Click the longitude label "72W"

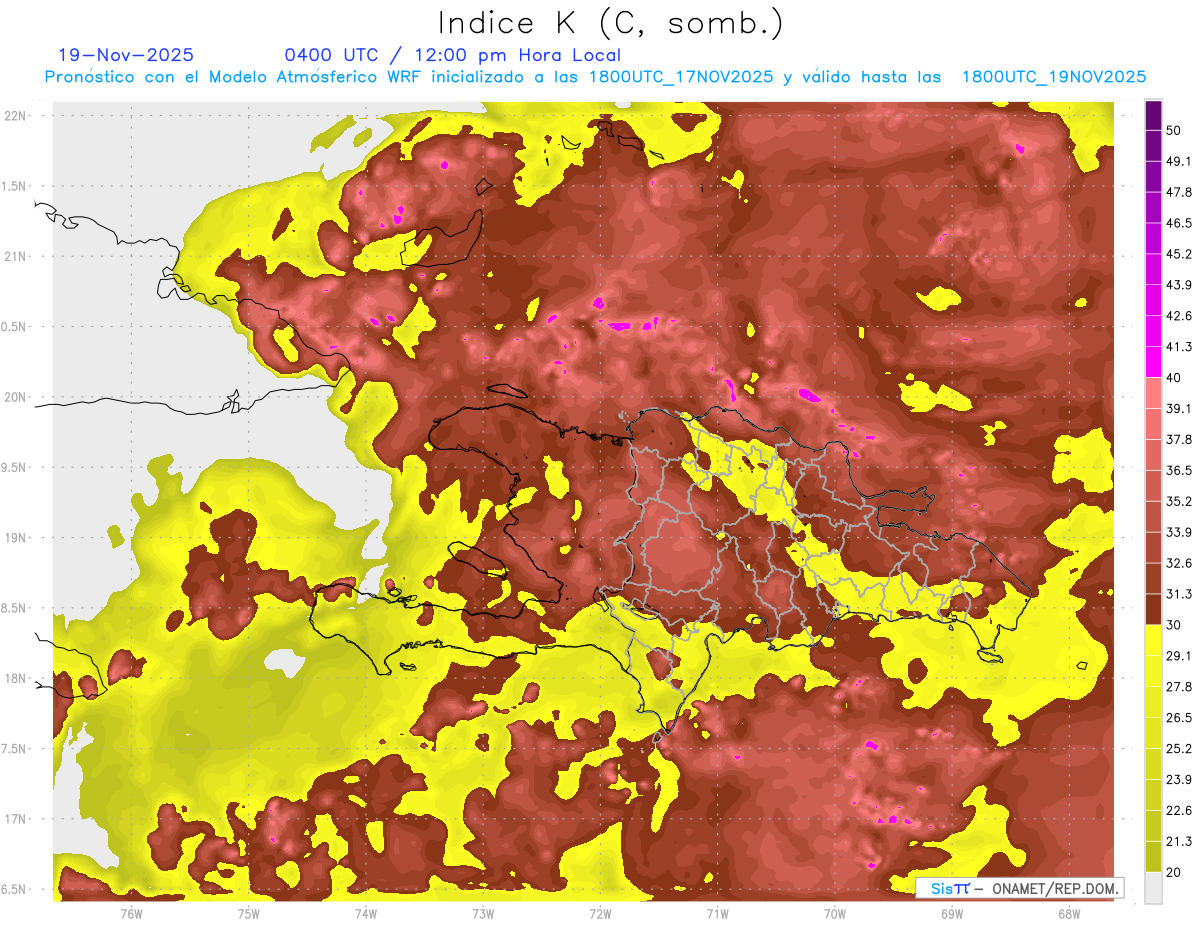[x=600, y=914]
